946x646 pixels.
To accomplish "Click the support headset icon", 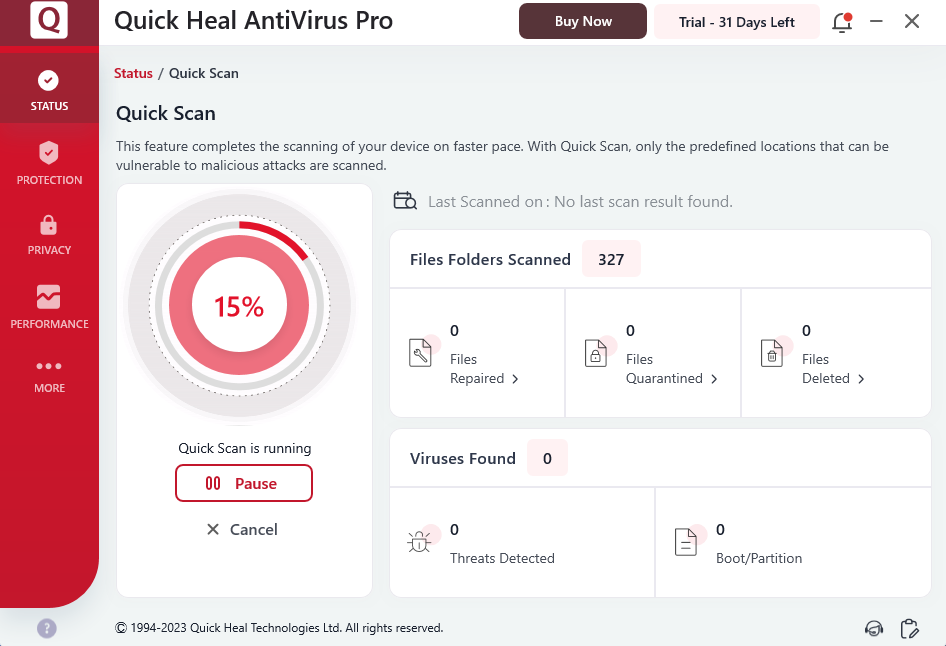I will click(x=874, y=628).
